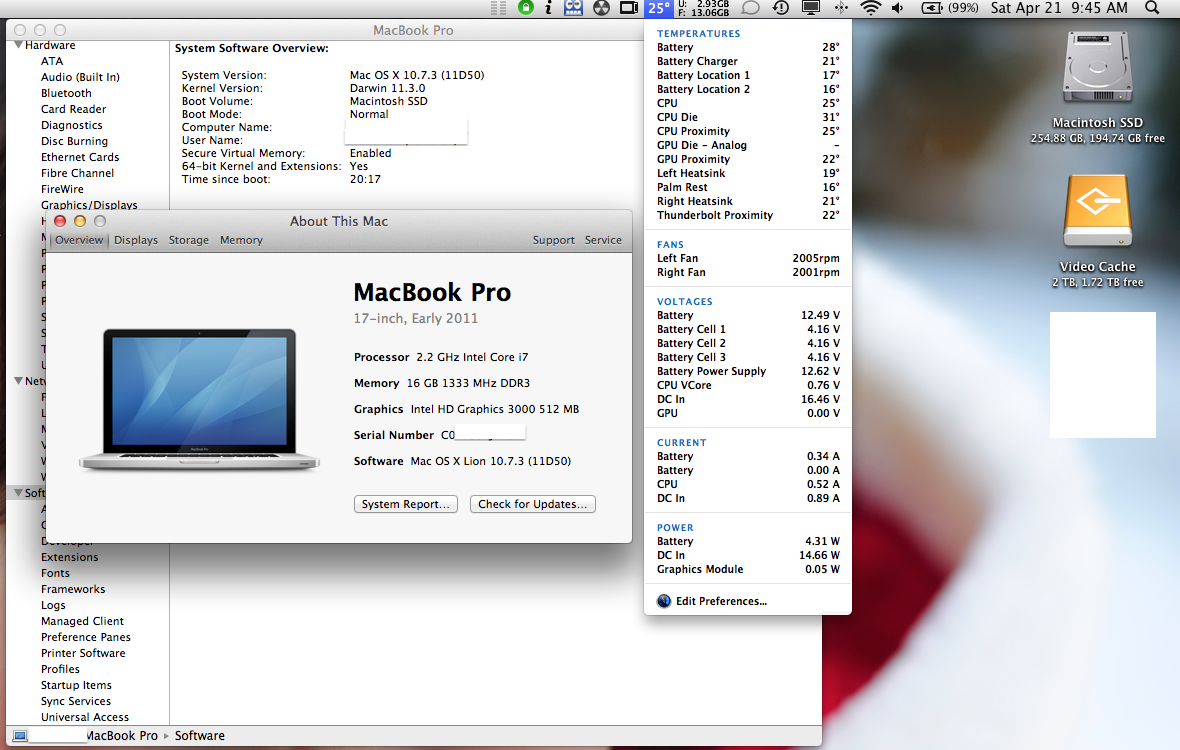This screenshot has height=750, width=1180.
Task: Open the Support tab in About This Mac
Action: (x=554, y=240)
